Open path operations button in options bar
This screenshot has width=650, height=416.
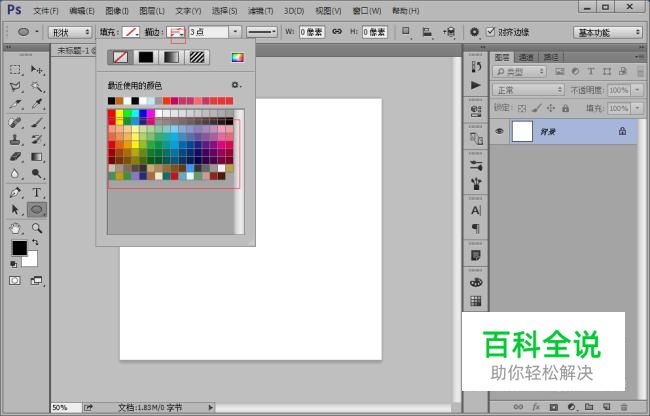[406, 32]
